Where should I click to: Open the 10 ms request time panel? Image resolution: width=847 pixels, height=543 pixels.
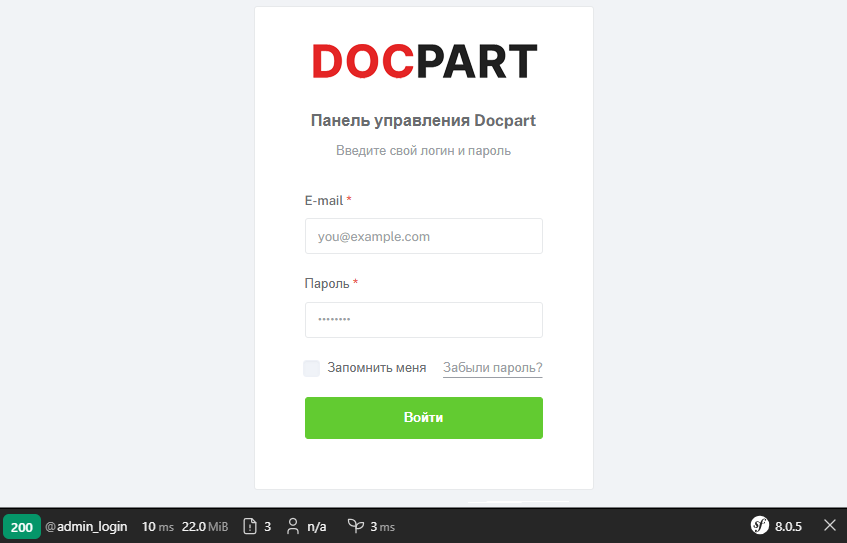coord(158,526)
